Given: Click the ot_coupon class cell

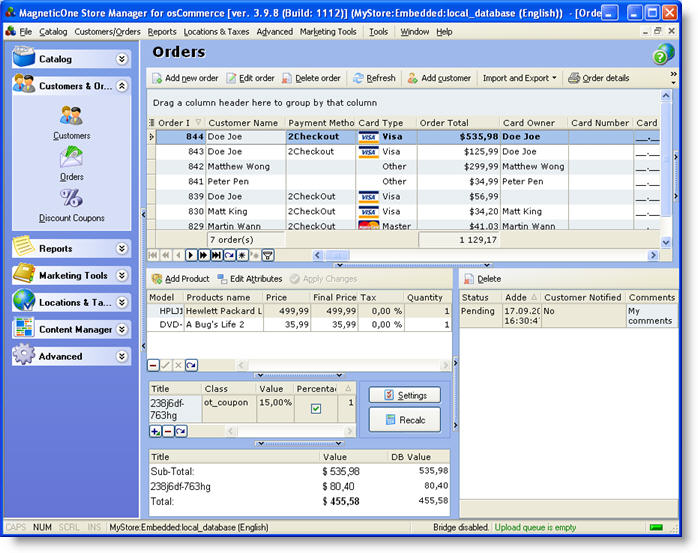Looking at the screenshot, I should (x=229, y=409).
